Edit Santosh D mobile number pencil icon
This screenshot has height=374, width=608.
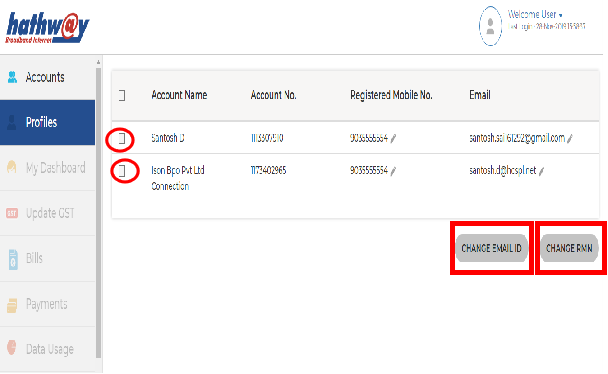pos(393,138)
